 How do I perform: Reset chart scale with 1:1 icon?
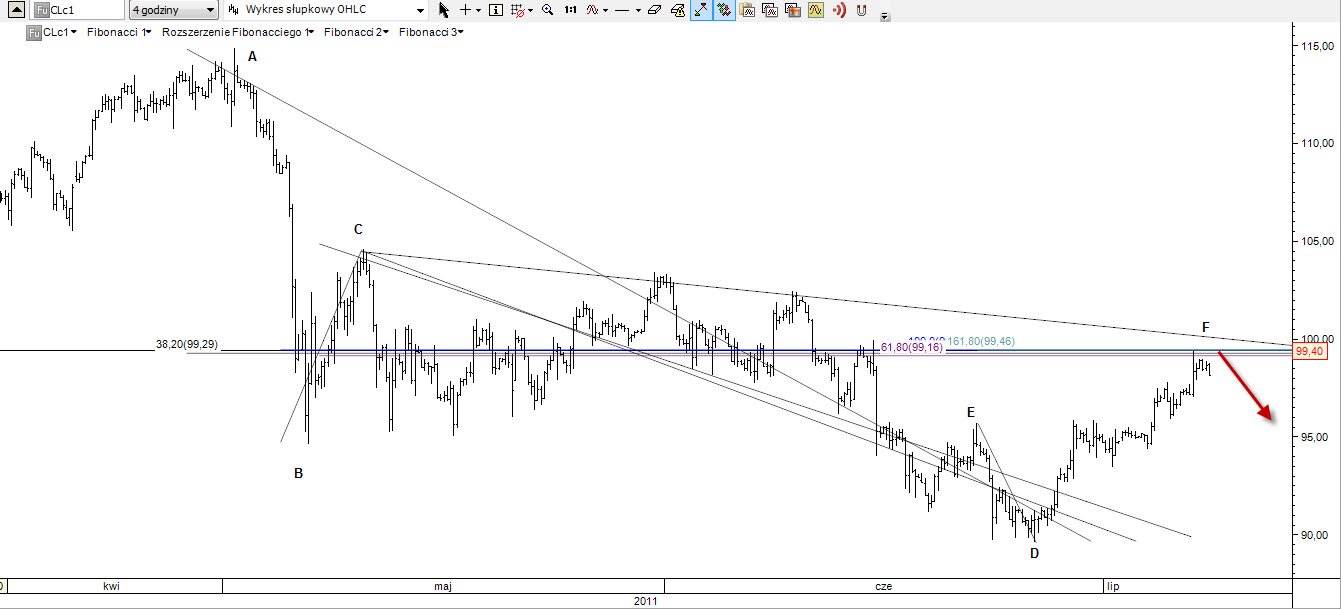click(570, 10)
